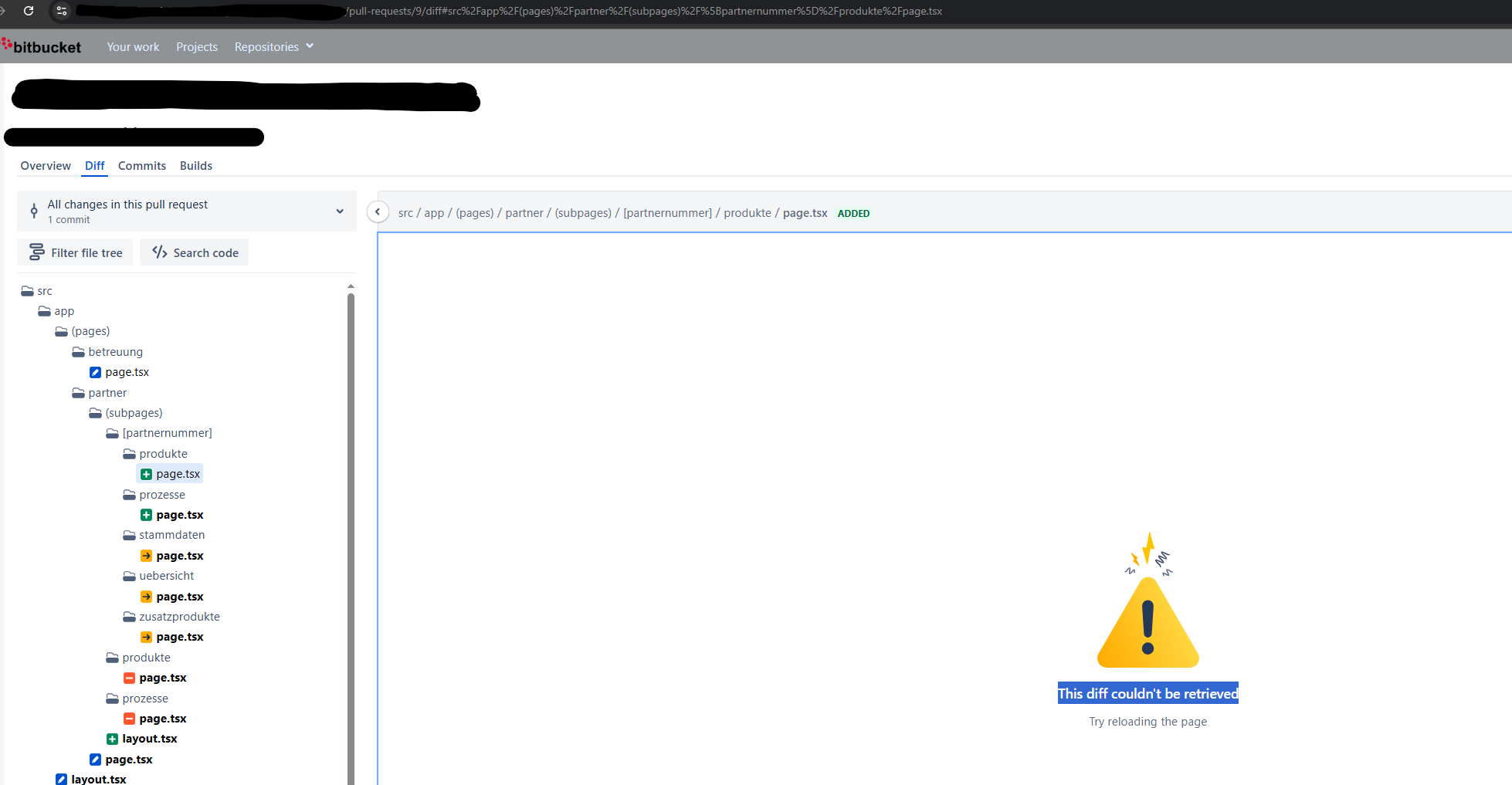This screenshot has height=785, width=1512.
Task: Collapse the app folder in file tree
Action: (56, 311)
